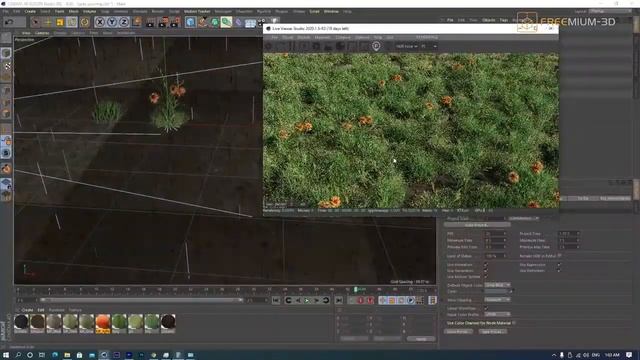Image resolution: width=640 pixels, height=360 pixels.
Task: Select the Live Selection arrow tool
Action: [36, 22]
